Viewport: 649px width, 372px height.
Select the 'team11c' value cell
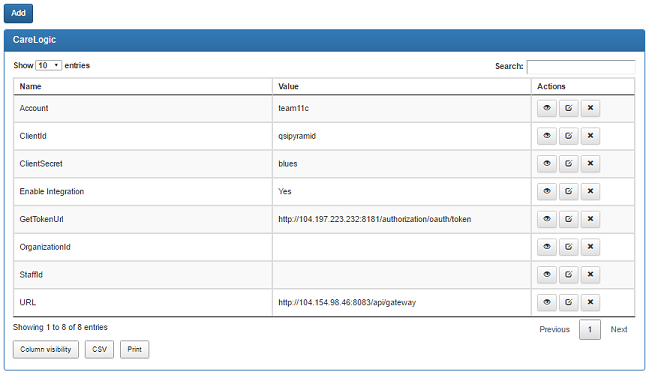point(401,108)
